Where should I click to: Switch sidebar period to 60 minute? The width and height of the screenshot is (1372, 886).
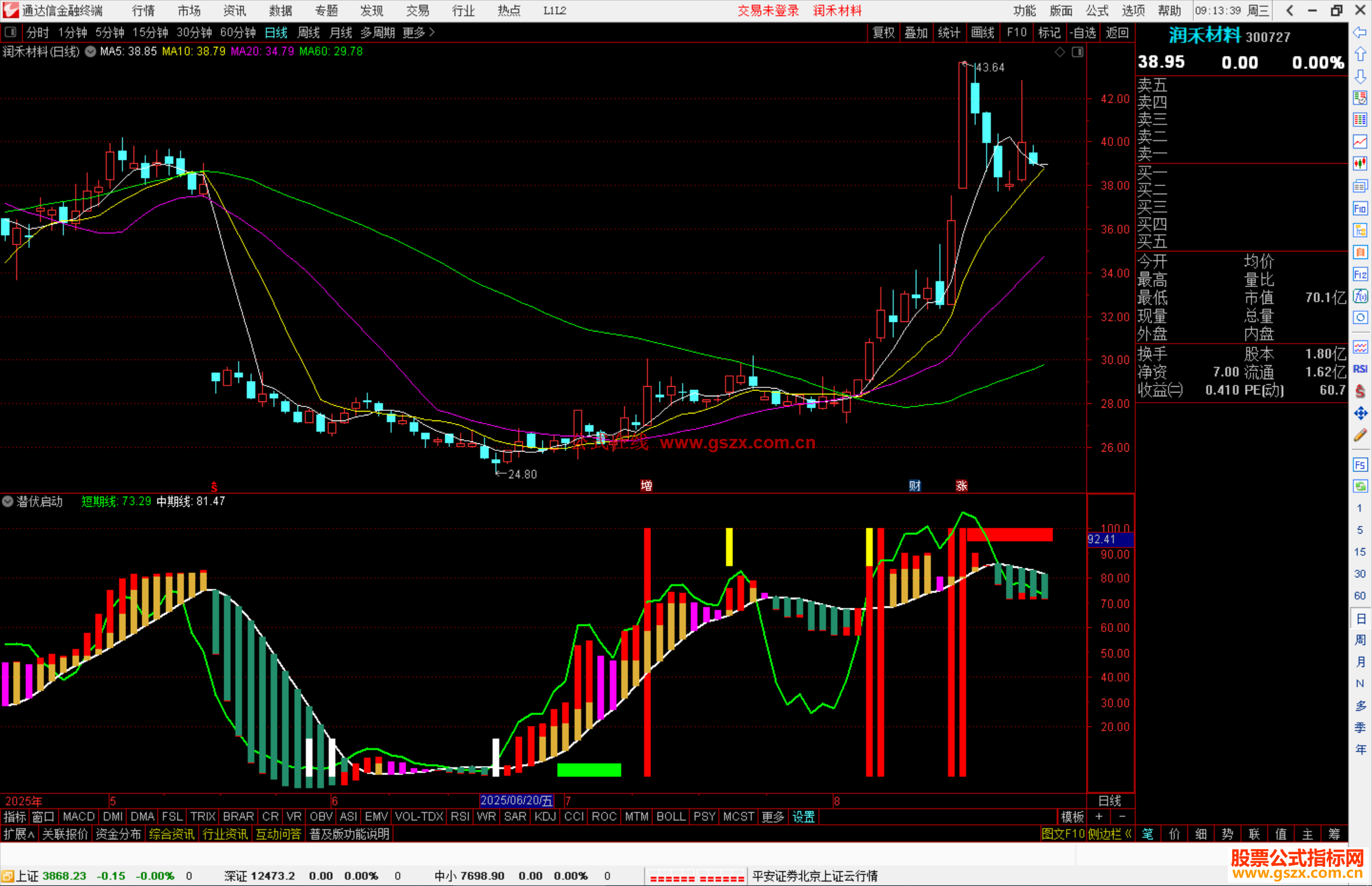point(1359,596)
